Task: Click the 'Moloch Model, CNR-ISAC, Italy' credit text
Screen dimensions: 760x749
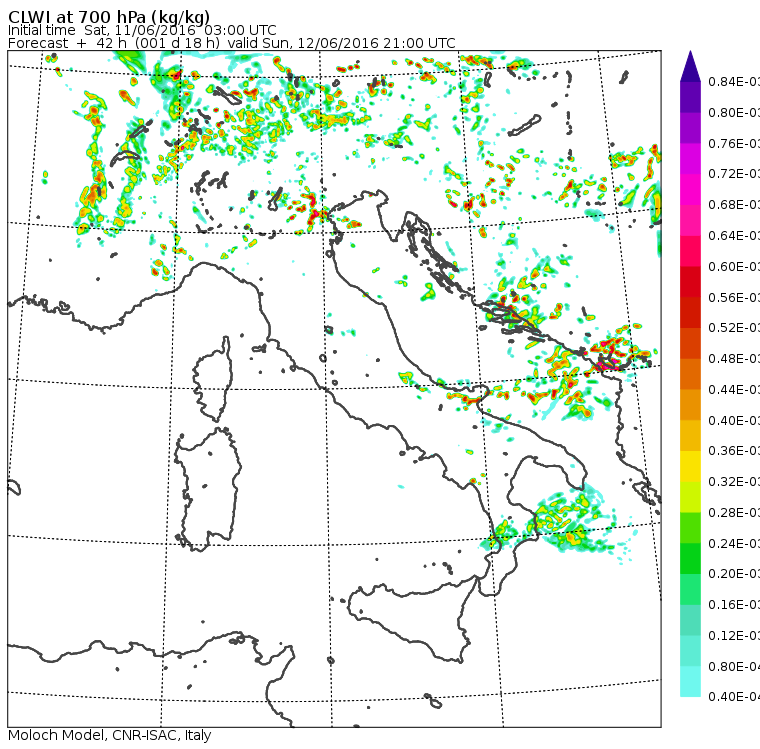Action: tap(110, 735)
